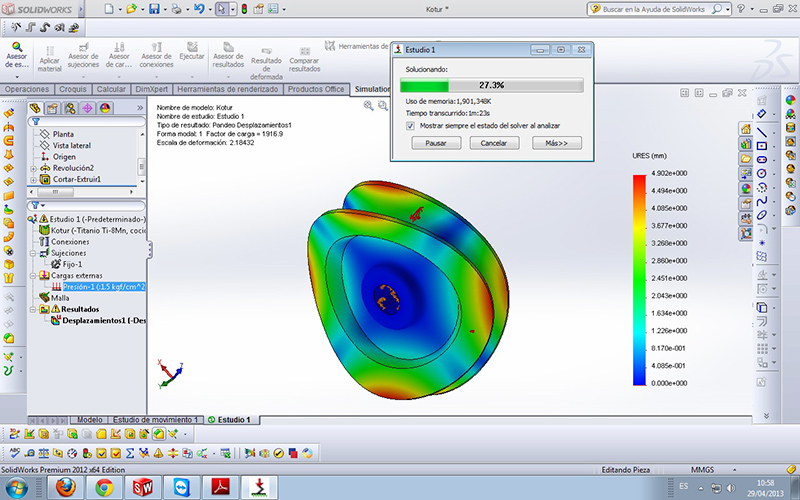Click the Comparar resultados icon

[x=304, y=50]
